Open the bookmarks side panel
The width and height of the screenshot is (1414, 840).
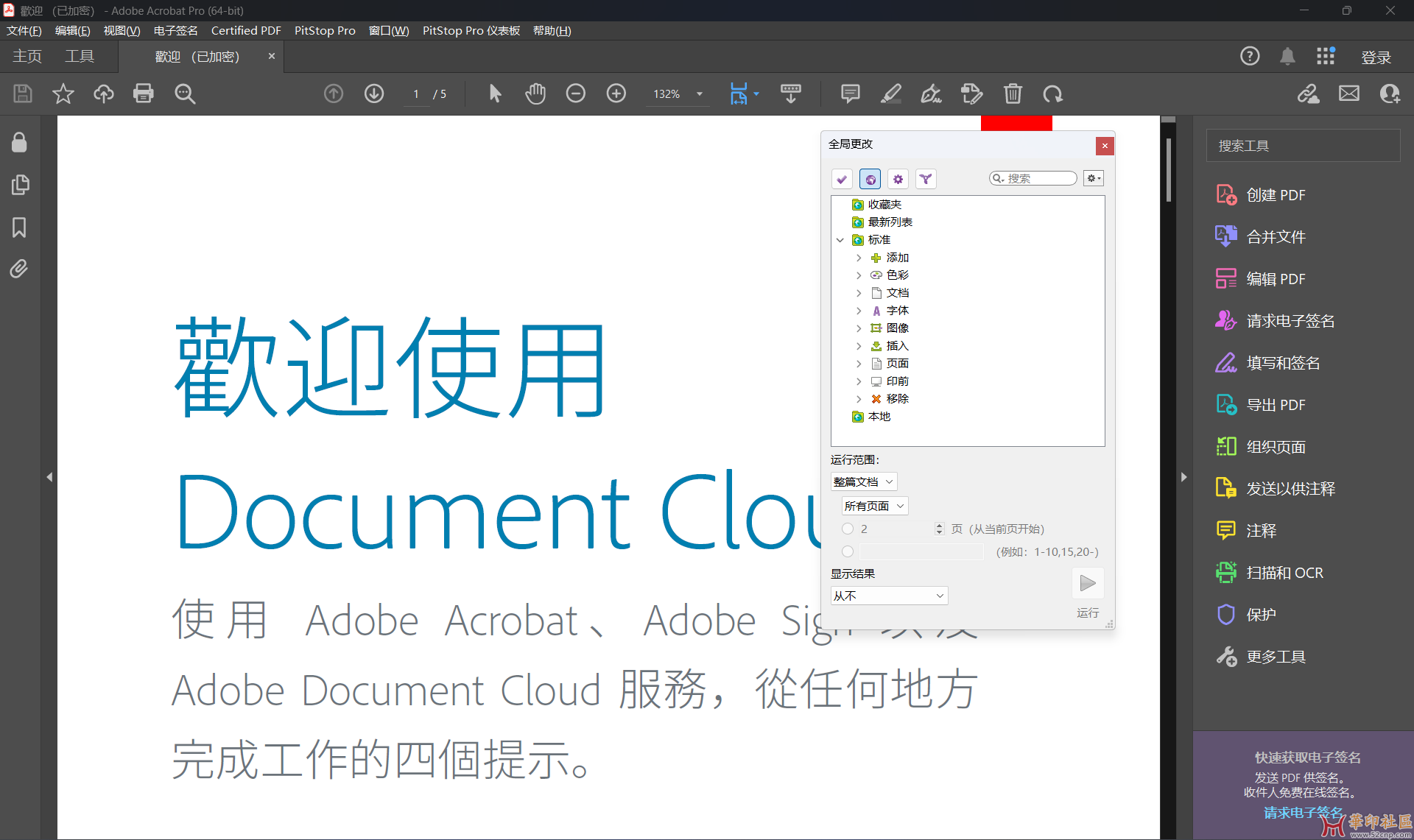point(19,227)
